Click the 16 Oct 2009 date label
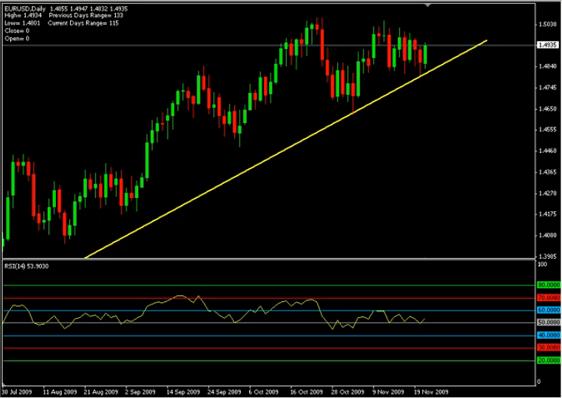This screenshot has height=398, width=562. tap(306, 392)
